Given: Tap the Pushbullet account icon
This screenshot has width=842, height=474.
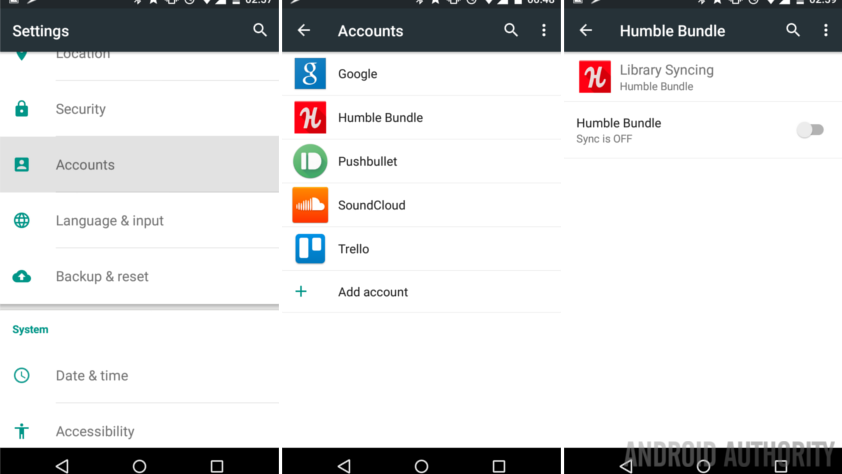Looking at the screenshot, I should click(x=310, y=161).
